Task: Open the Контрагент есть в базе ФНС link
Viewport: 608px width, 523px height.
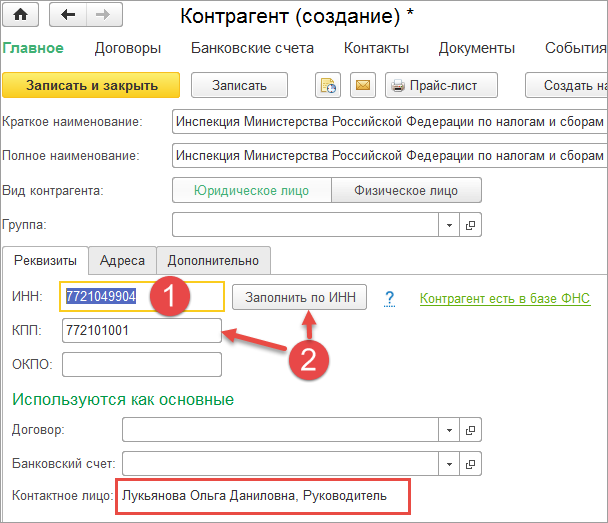Action: [505, 298]
